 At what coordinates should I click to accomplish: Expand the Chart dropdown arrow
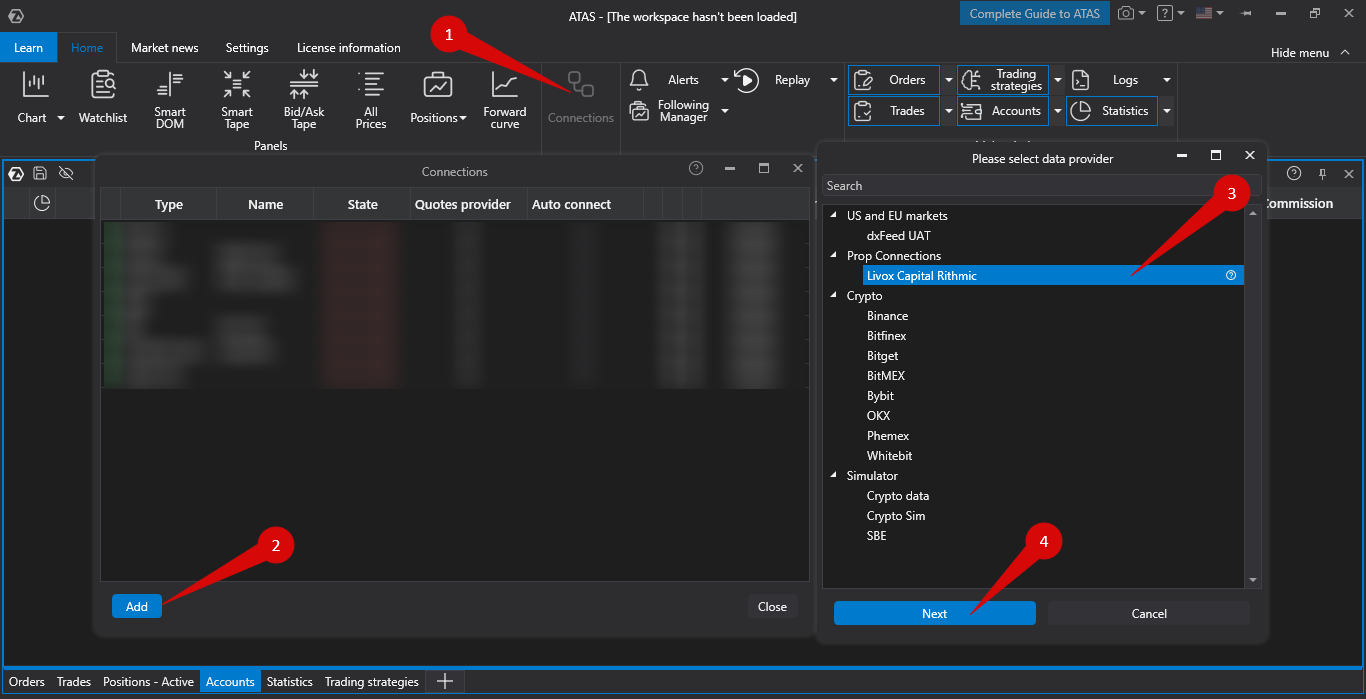61,118
